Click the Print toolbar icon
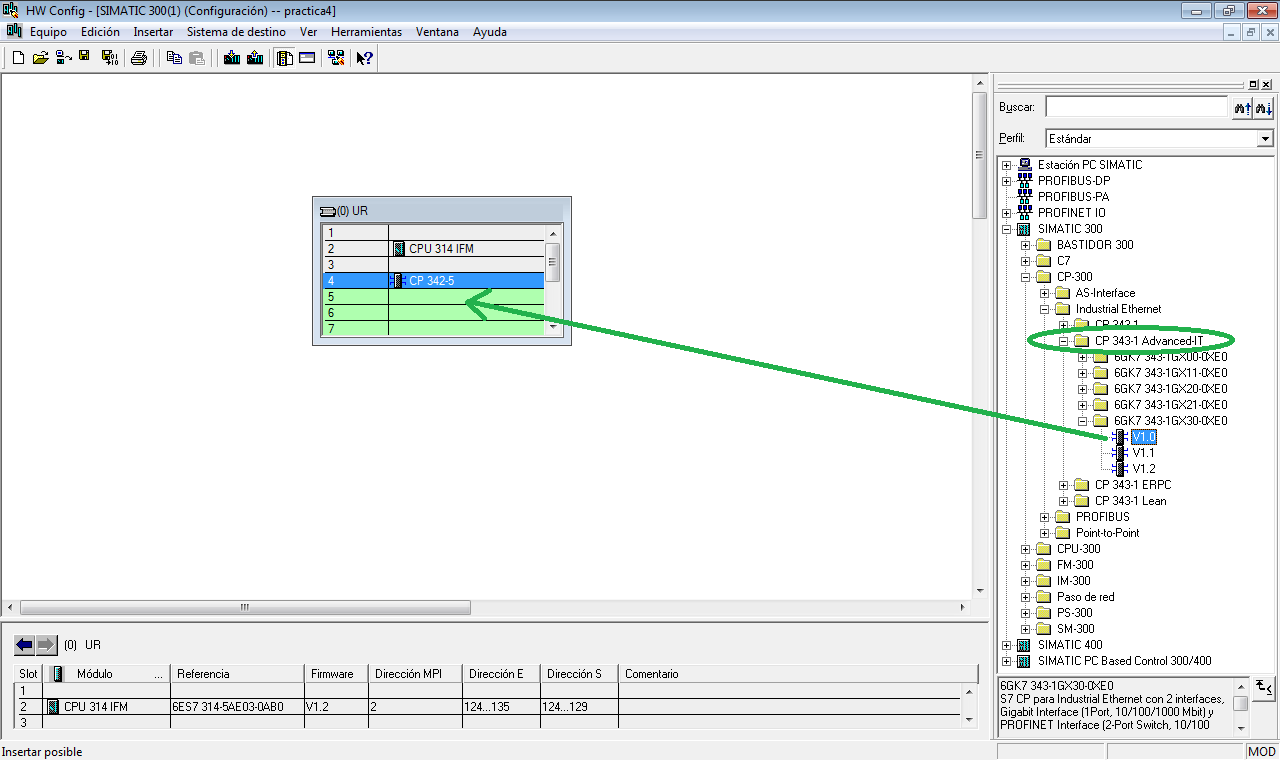The image size is (1280, 760). 139,58
